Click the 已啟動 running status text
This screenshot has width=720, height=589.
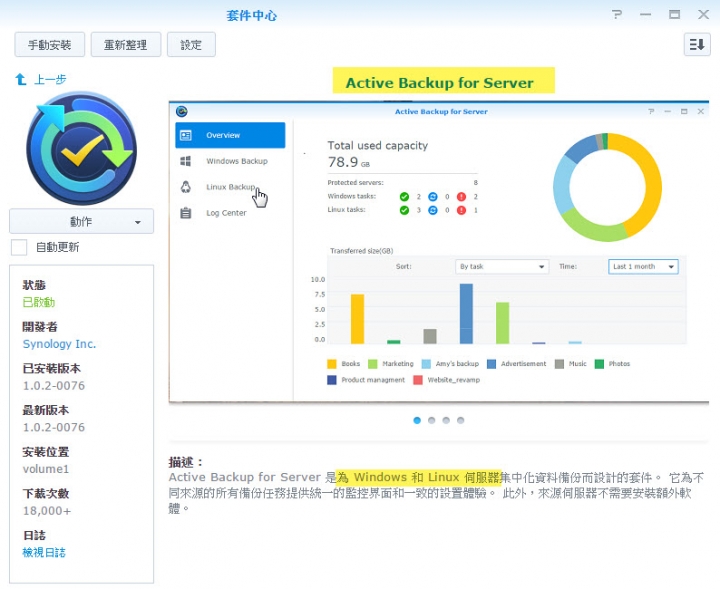point(39,302)
